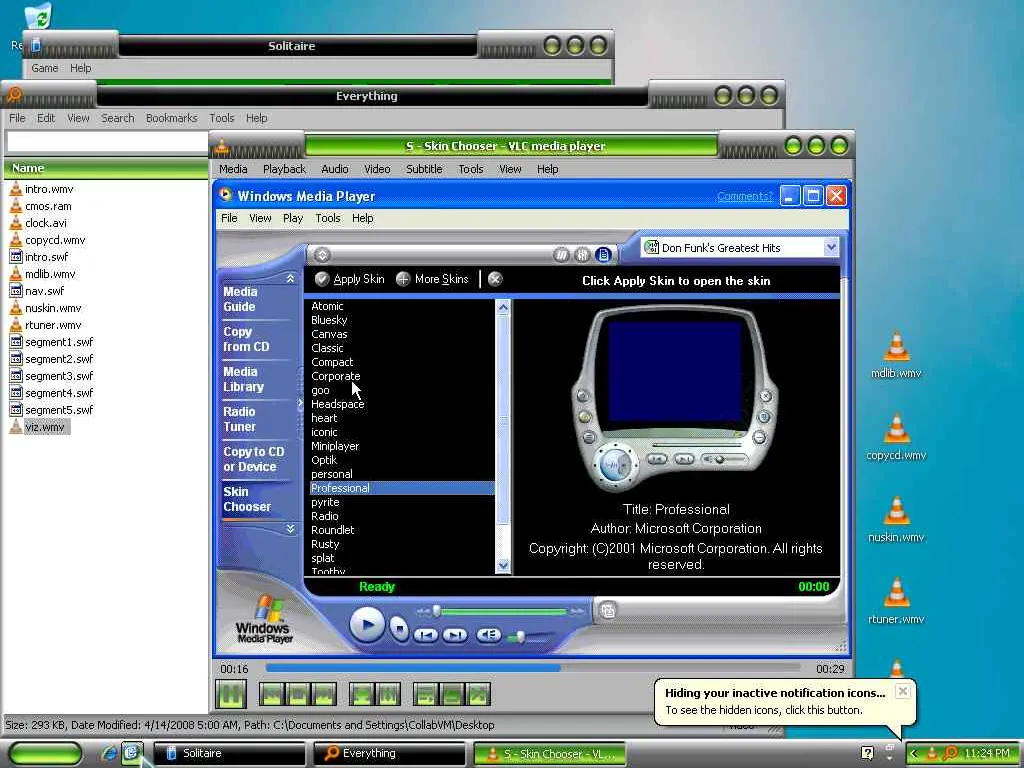Screen dimensions: 1024x768
Task: Switch WMP to compact mode via the corner icon
Action: click(x=607, y=611)
